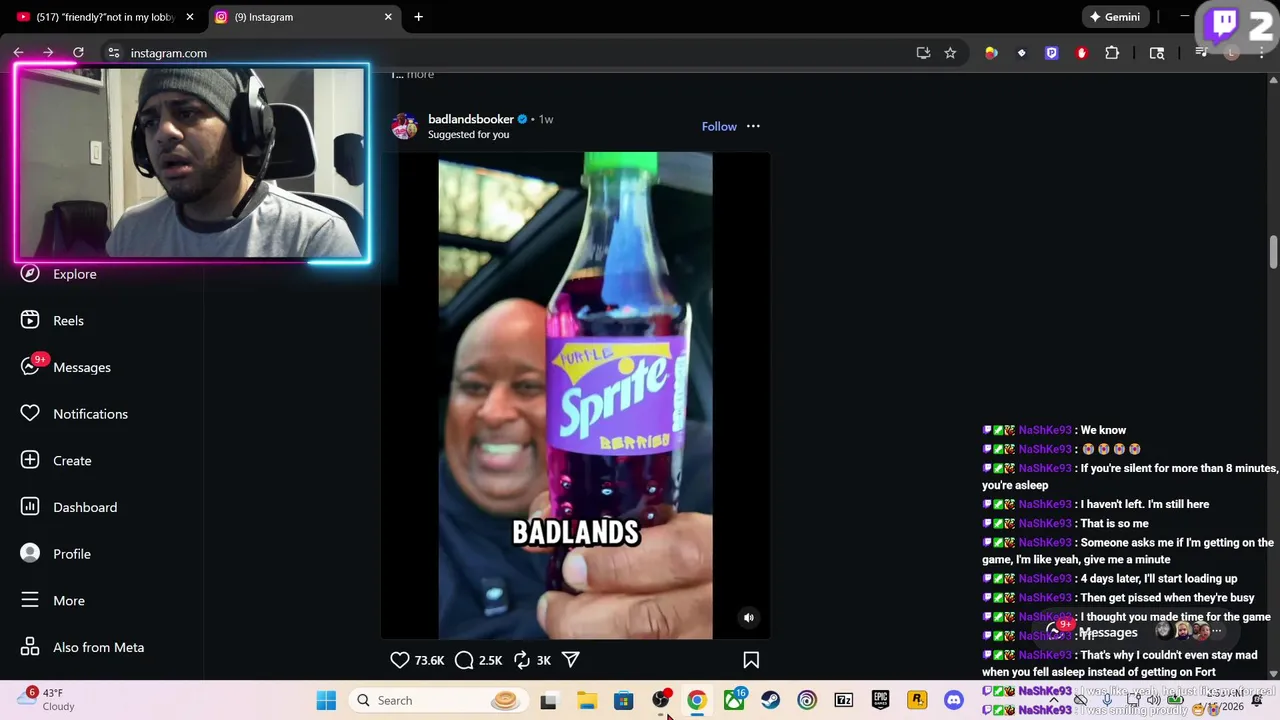Open badlandsbooker profile picture
This screenshot has height=720, width=1280.
pyautogui.click(x=405, y=126)
